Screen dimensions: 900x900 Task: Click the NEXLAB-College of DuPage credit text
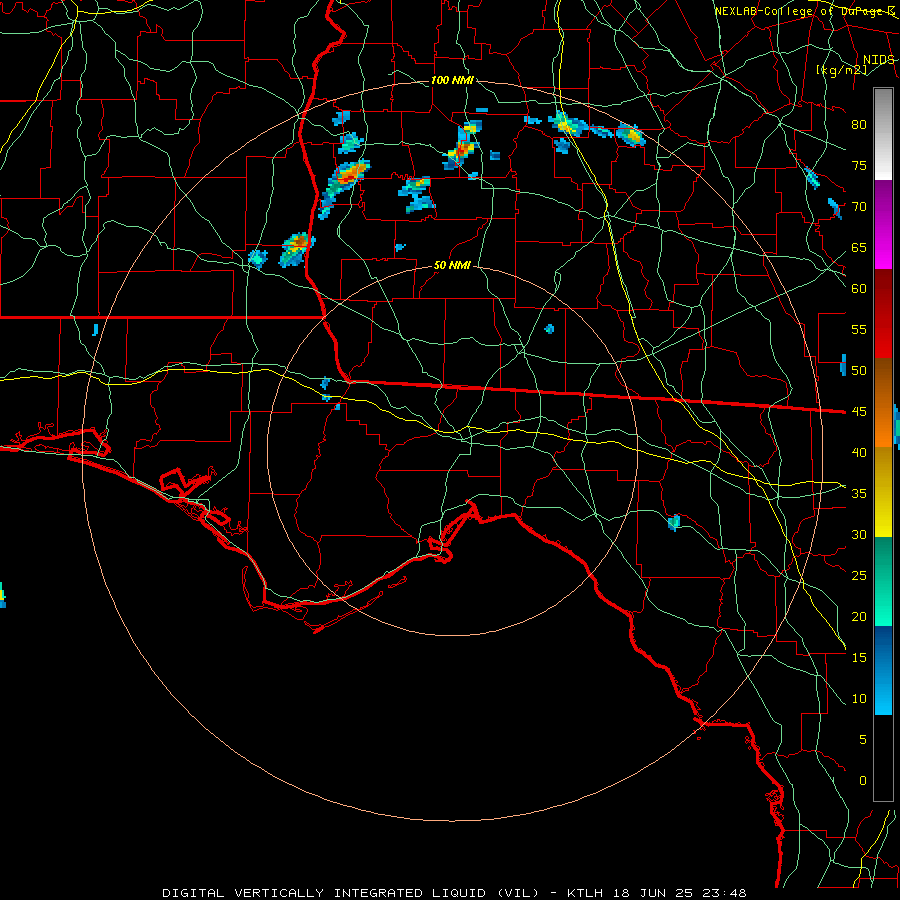click(x=805, y=11)
